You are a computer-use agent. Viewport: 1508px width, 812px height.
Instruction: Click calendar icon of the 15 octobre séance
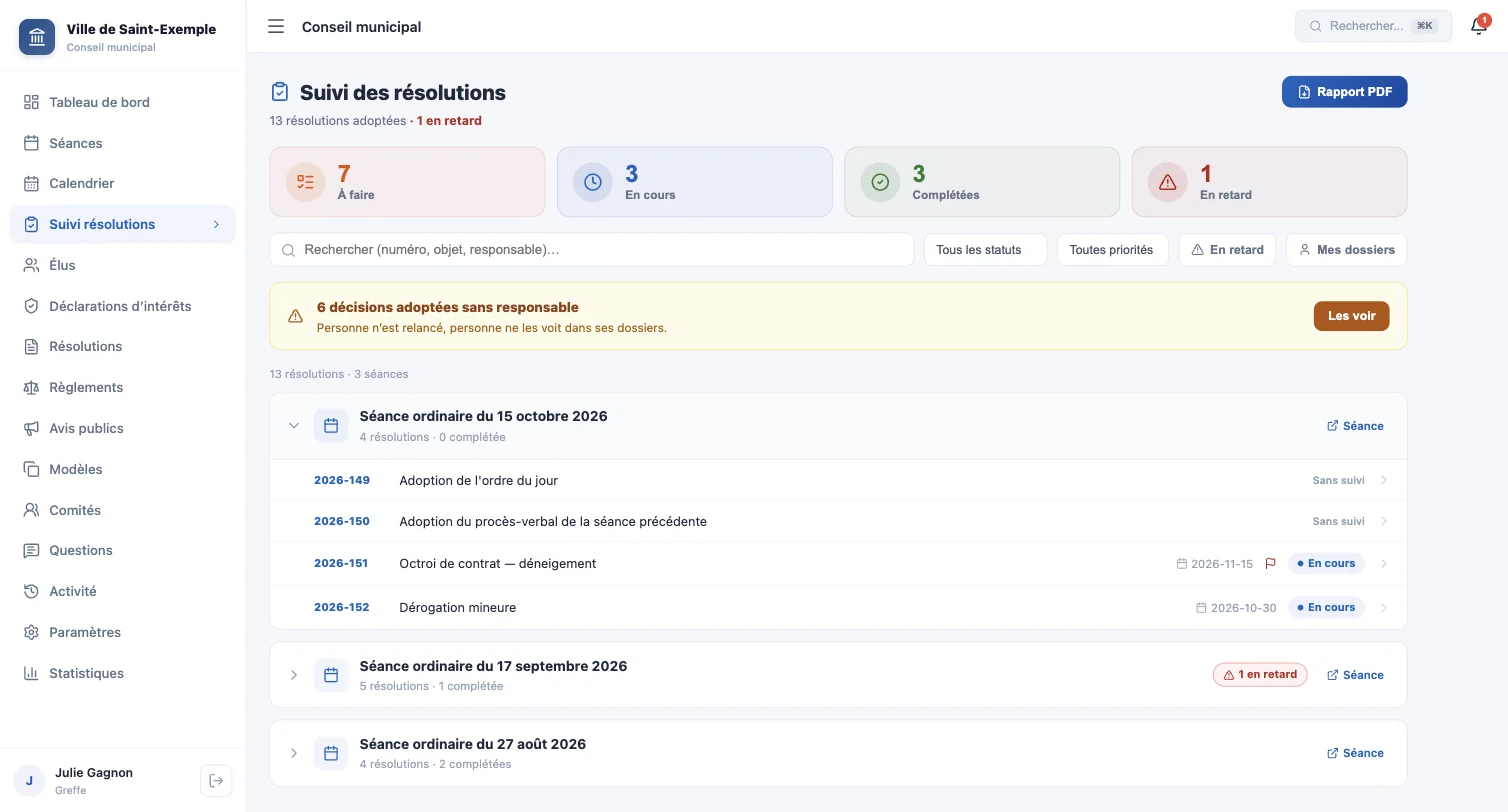331,426
